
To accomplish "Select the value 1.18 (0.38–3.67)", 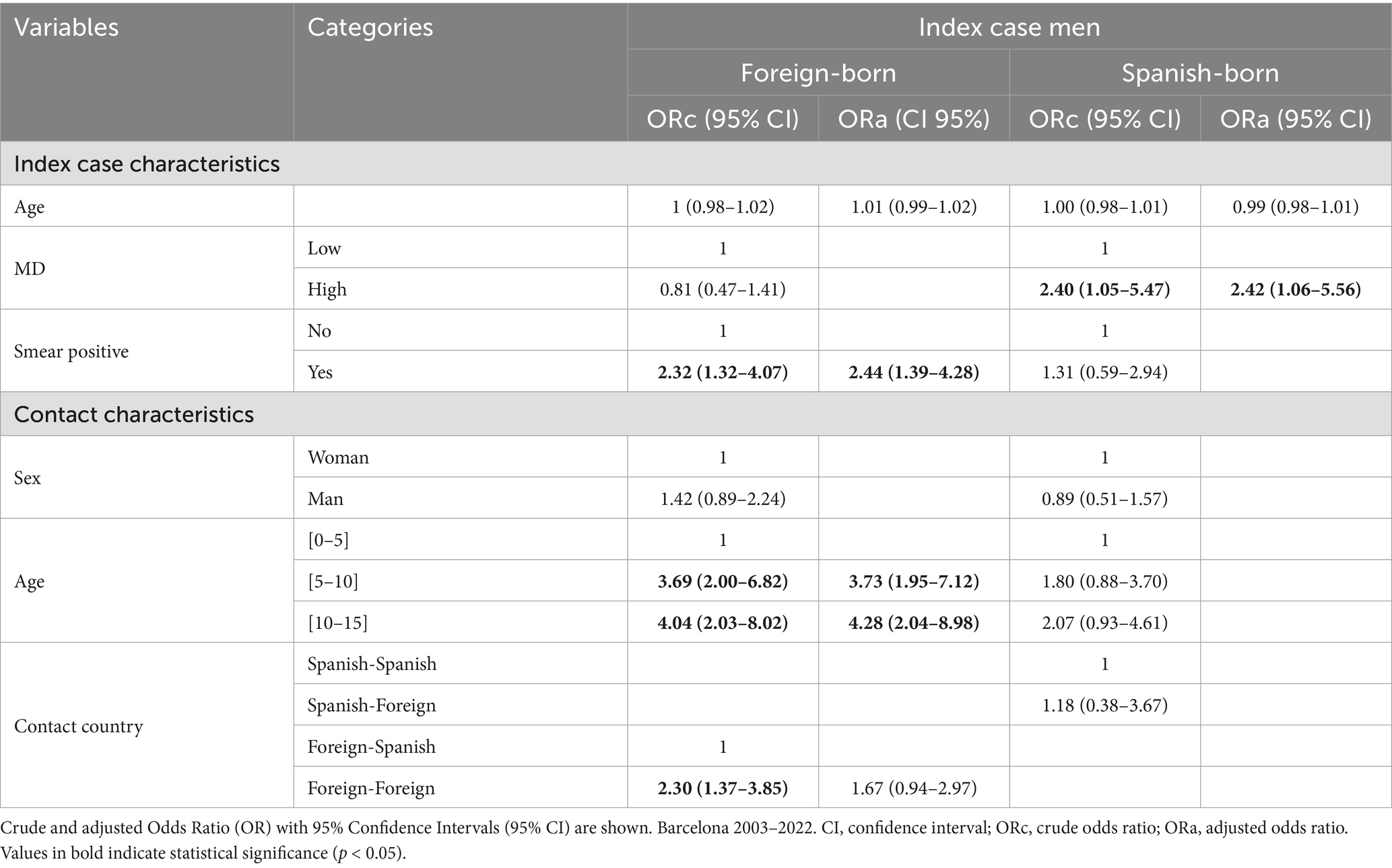I will pos(1104,705).
